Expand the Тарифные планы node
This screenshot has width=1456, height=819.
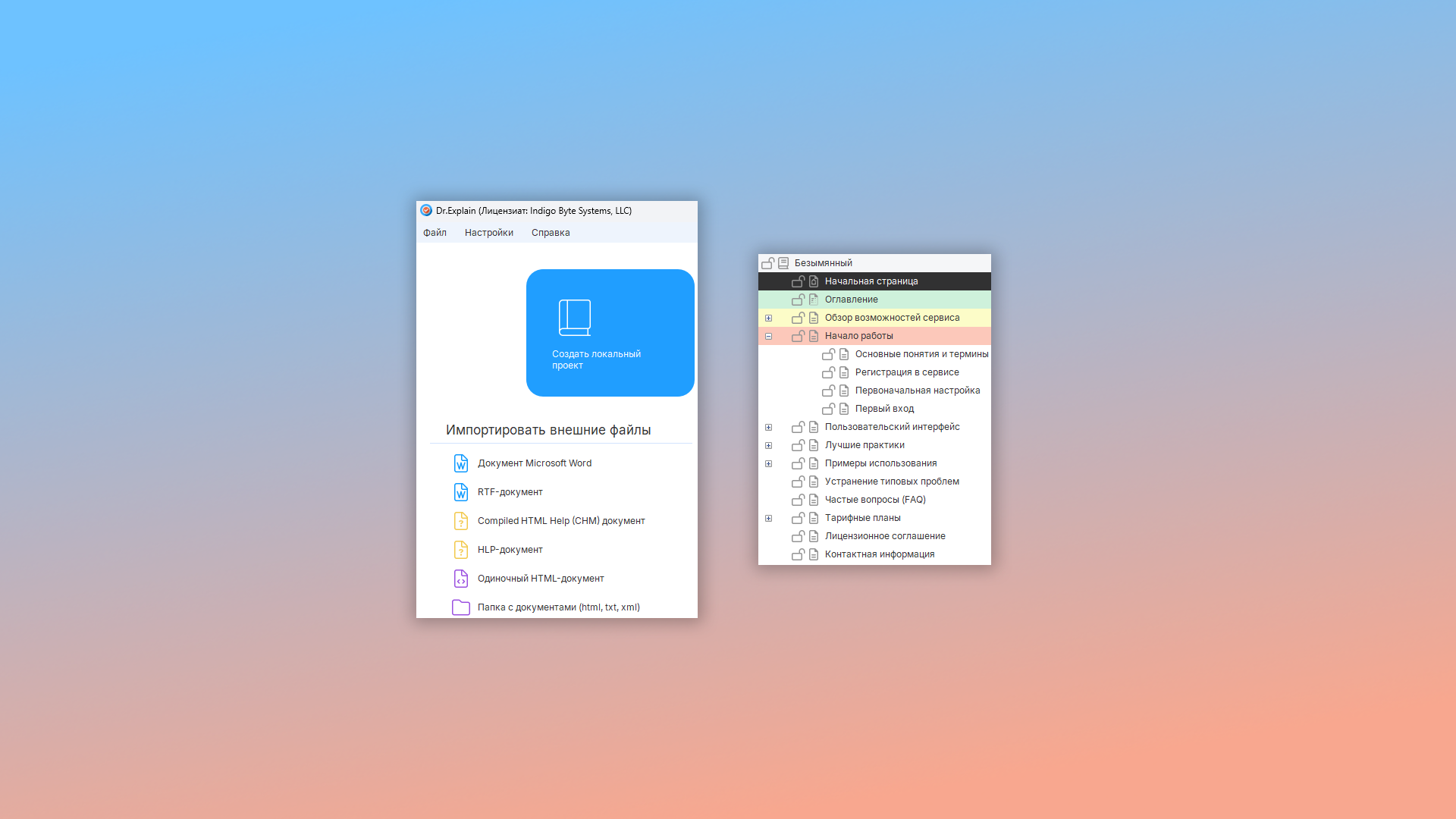pyautogui.click(x=768, y=518)
